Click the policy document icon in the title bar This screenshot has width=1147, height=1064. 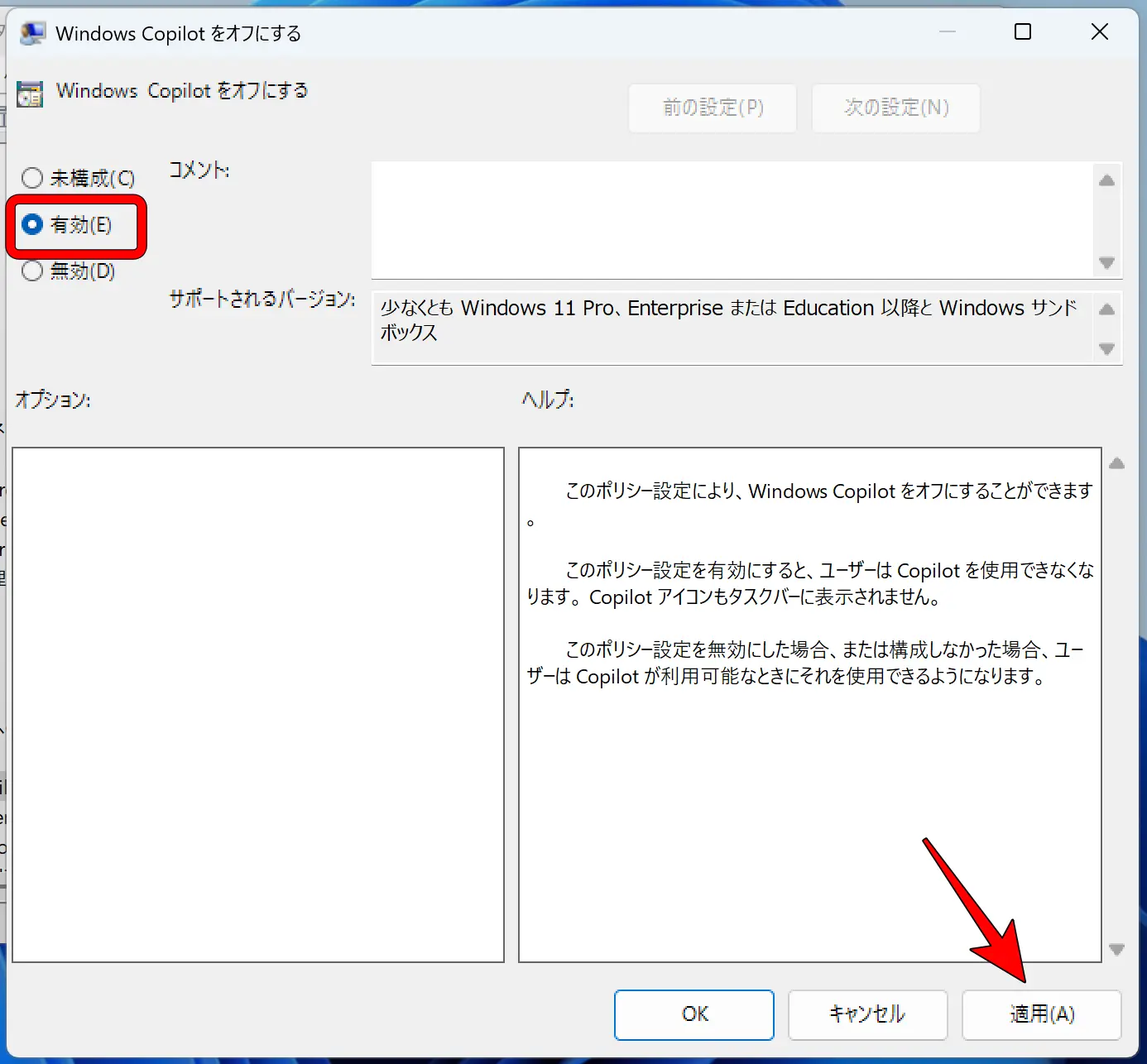click(x=31, y=32)
